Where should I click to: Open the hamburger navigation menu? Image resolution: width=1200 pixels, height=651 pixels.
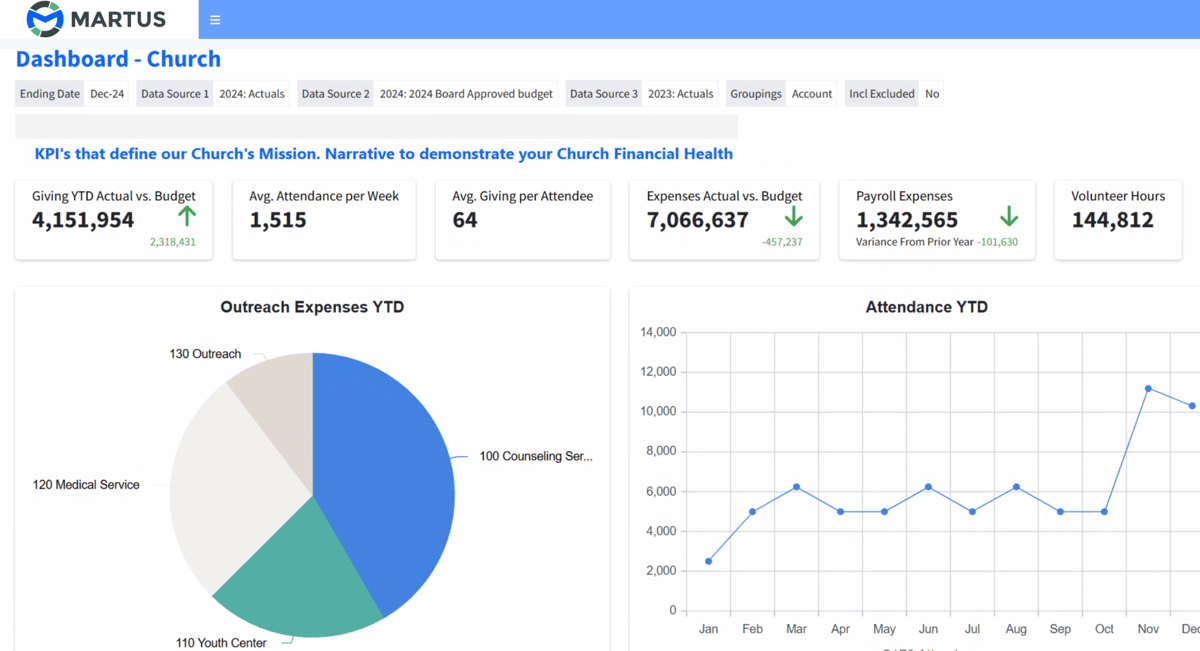click(216, 19)
